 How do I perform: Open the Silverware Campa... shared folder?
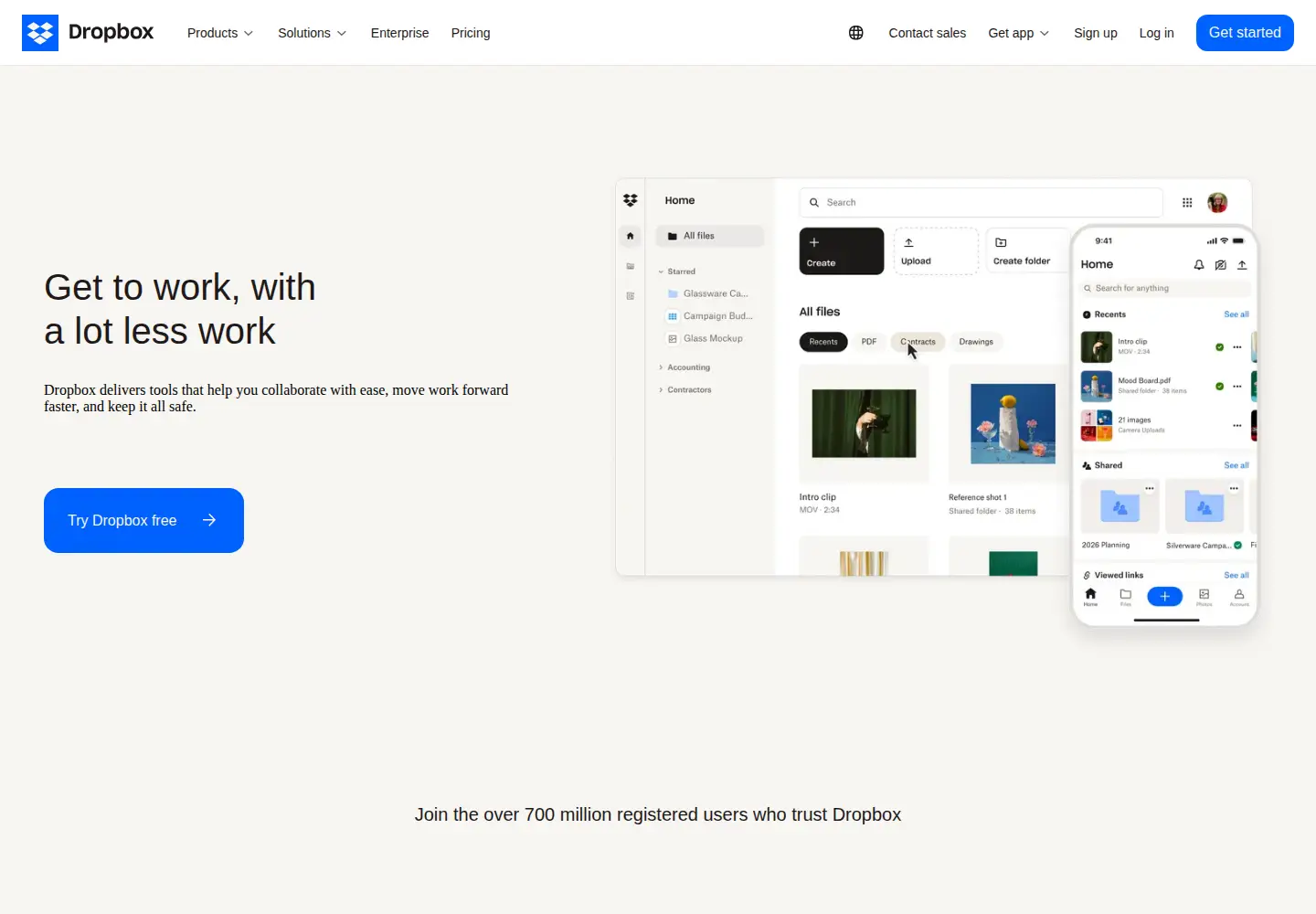click(x=1205, y=515)
